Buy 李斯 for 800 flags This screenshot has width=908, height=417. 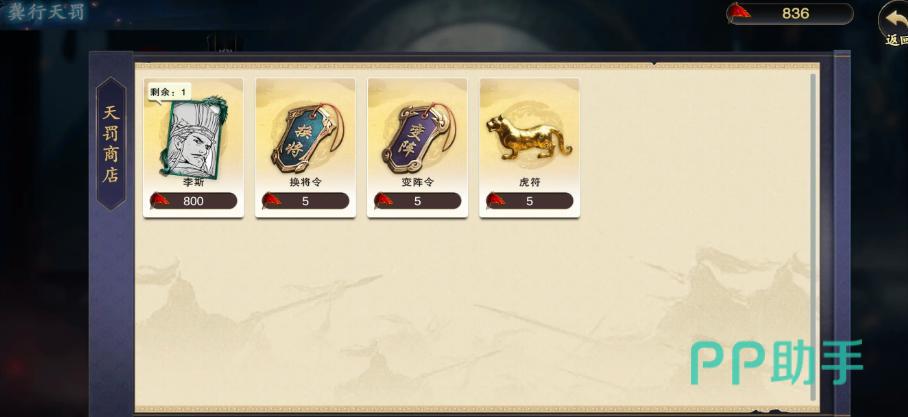[x=193, y=201]
